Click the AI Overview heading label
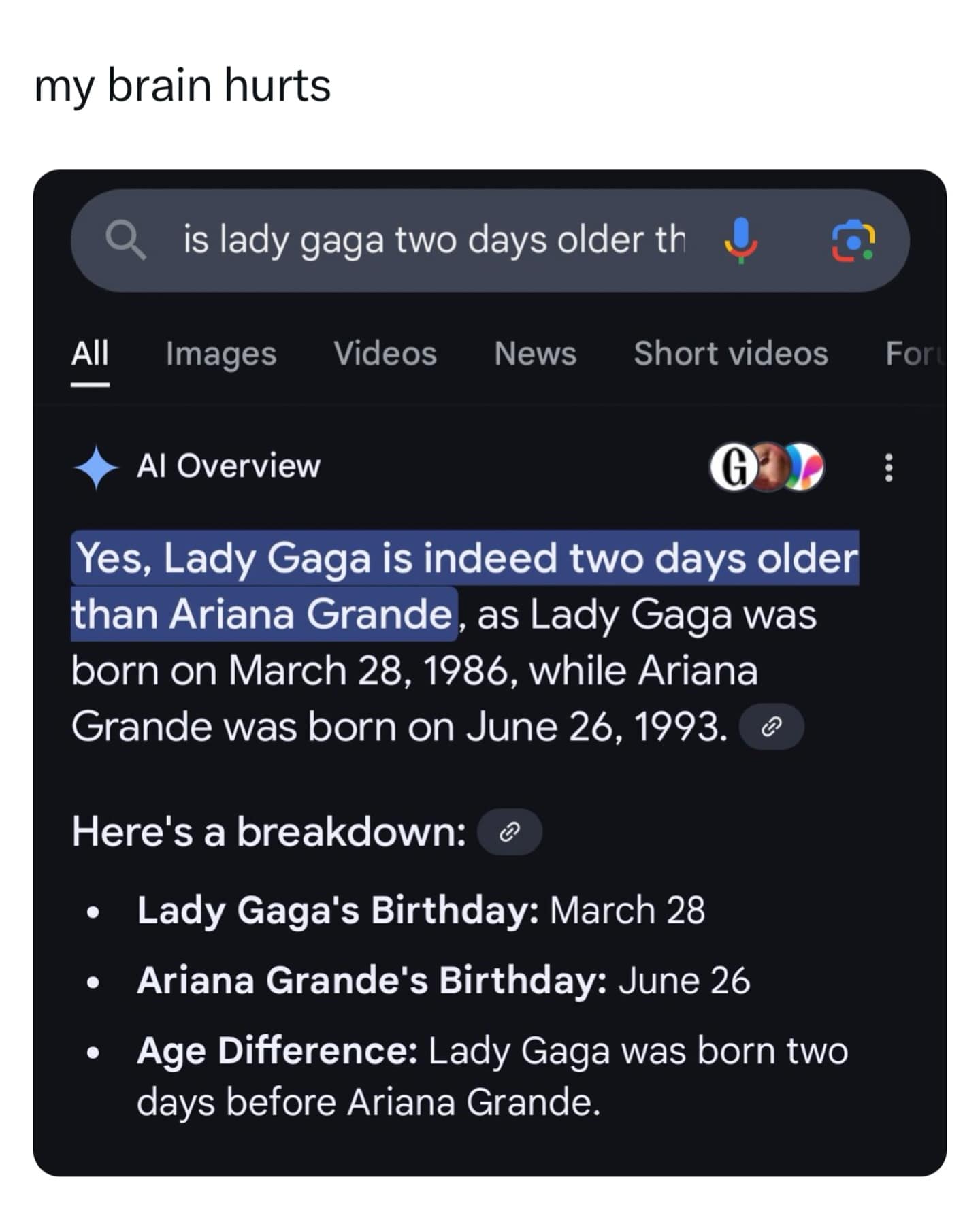 (x=229, y=467)
